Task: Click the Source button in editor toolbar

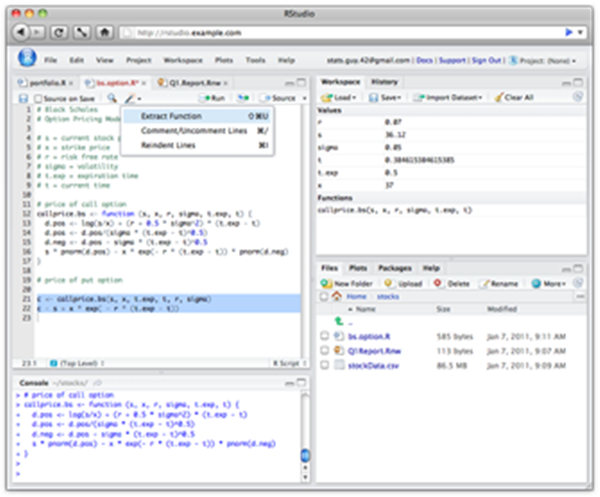Action: point(279,98)
